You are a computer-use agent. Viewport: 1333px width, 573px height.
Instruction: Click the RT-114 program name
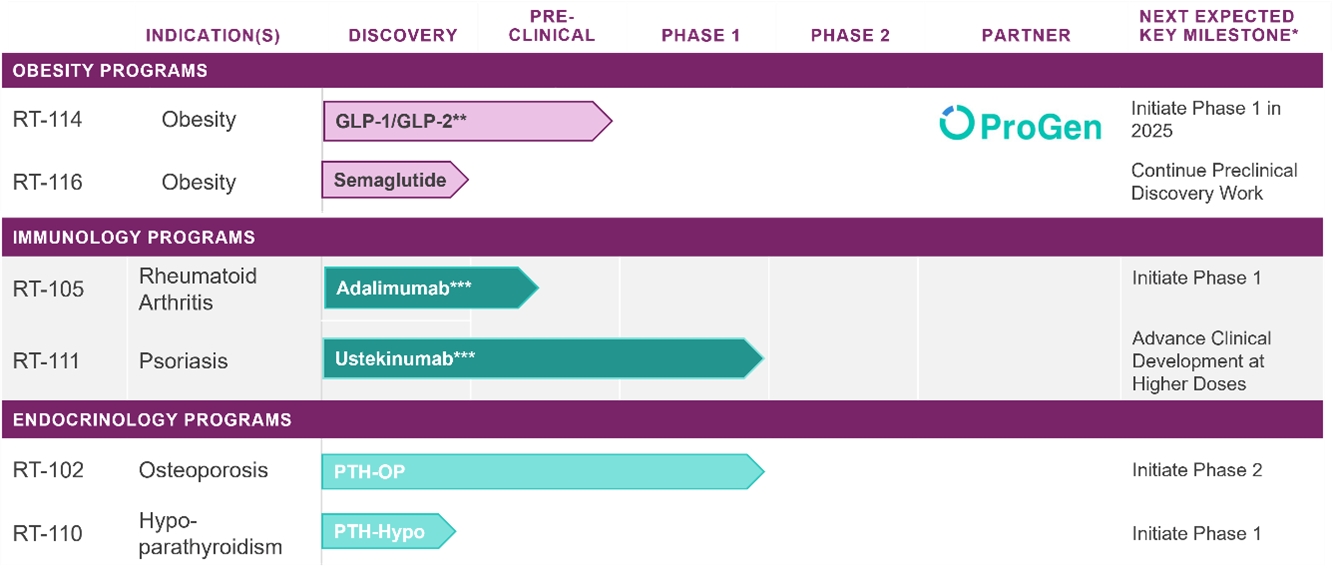48,120
